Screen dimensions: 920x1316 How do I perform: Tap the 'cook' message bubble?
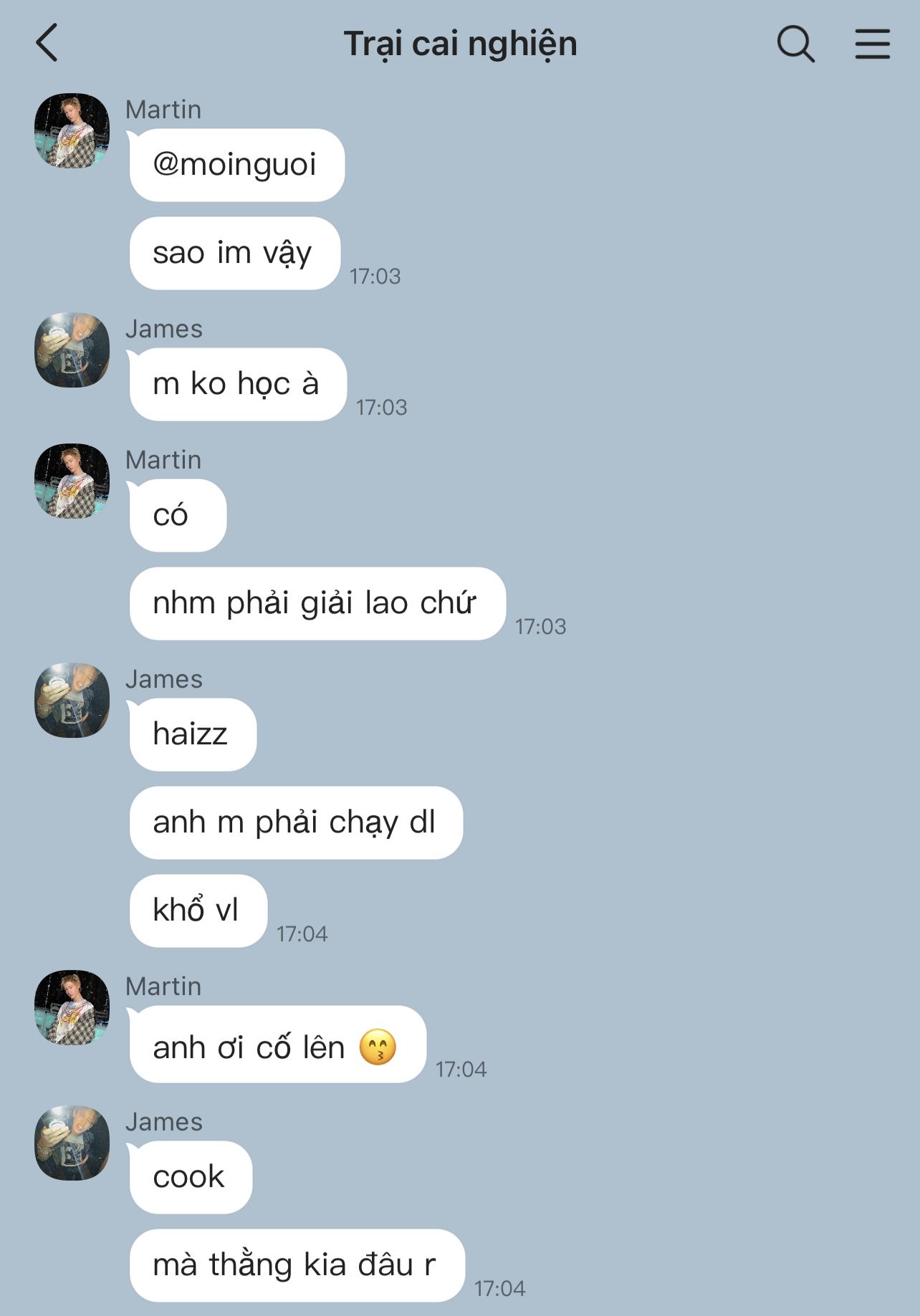tap(191, 1177)
